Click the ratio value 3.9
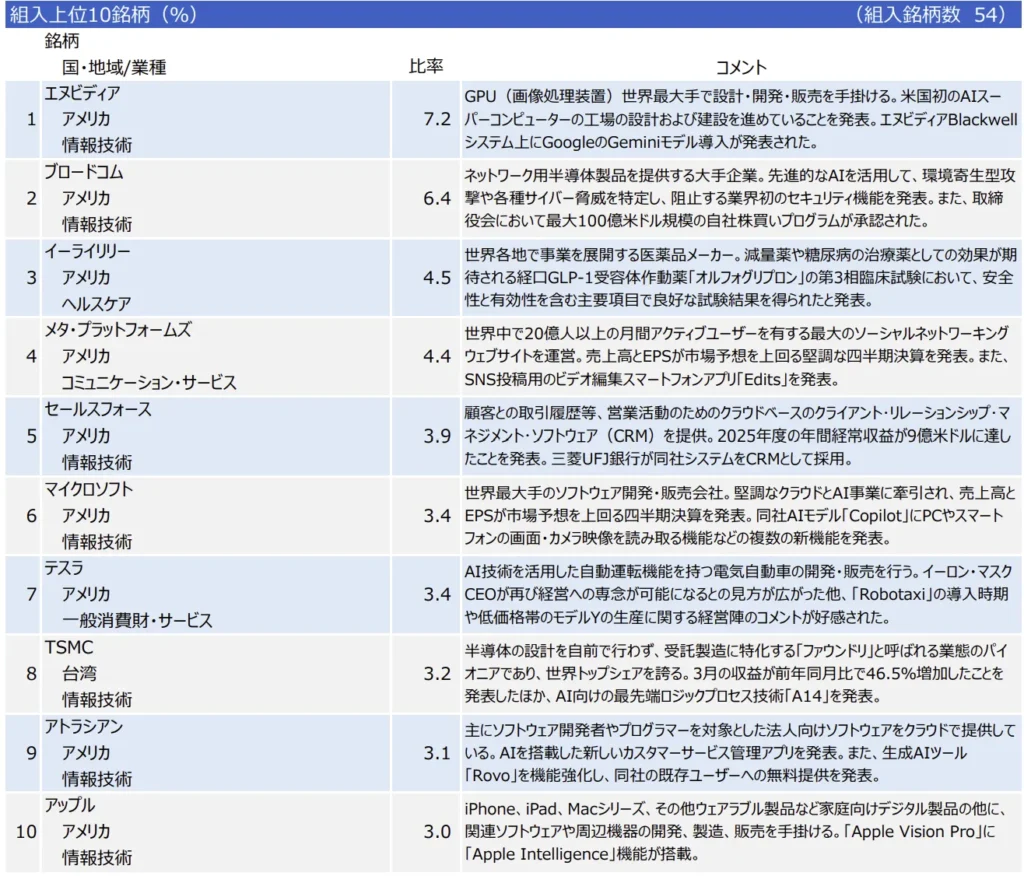 point(437,436)
